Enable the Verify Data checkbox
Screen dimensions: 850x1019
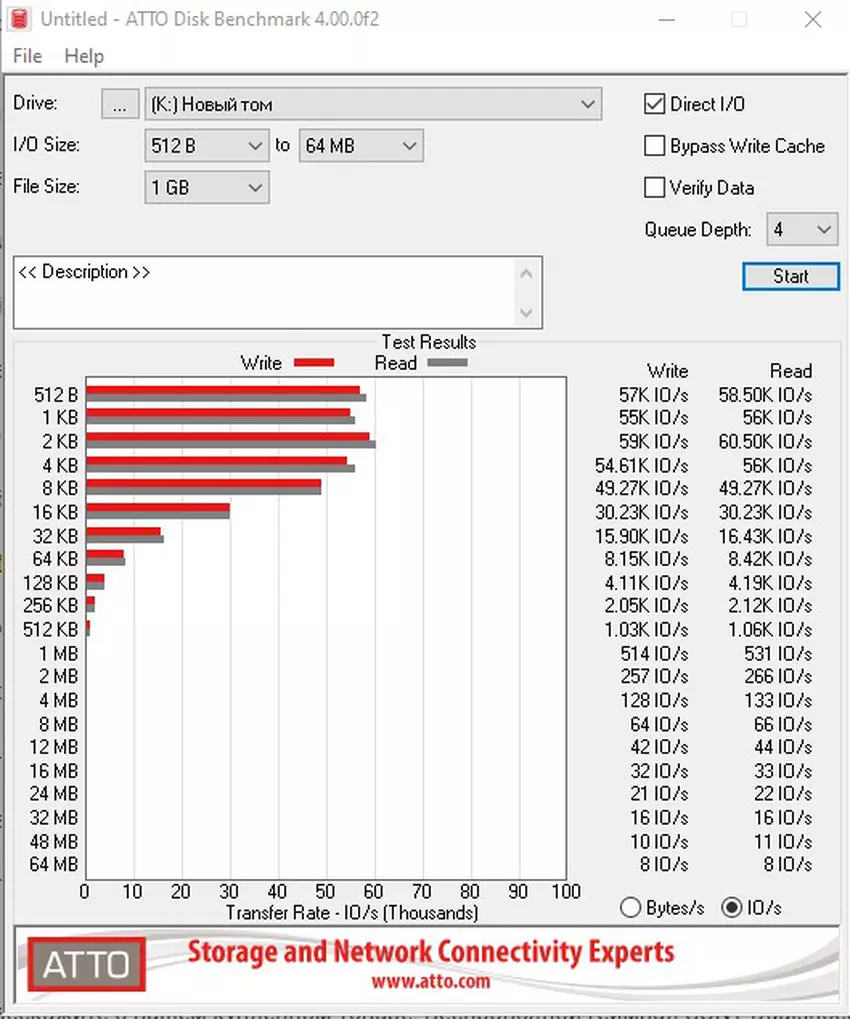pyautogui.click(x=655, y=188)
